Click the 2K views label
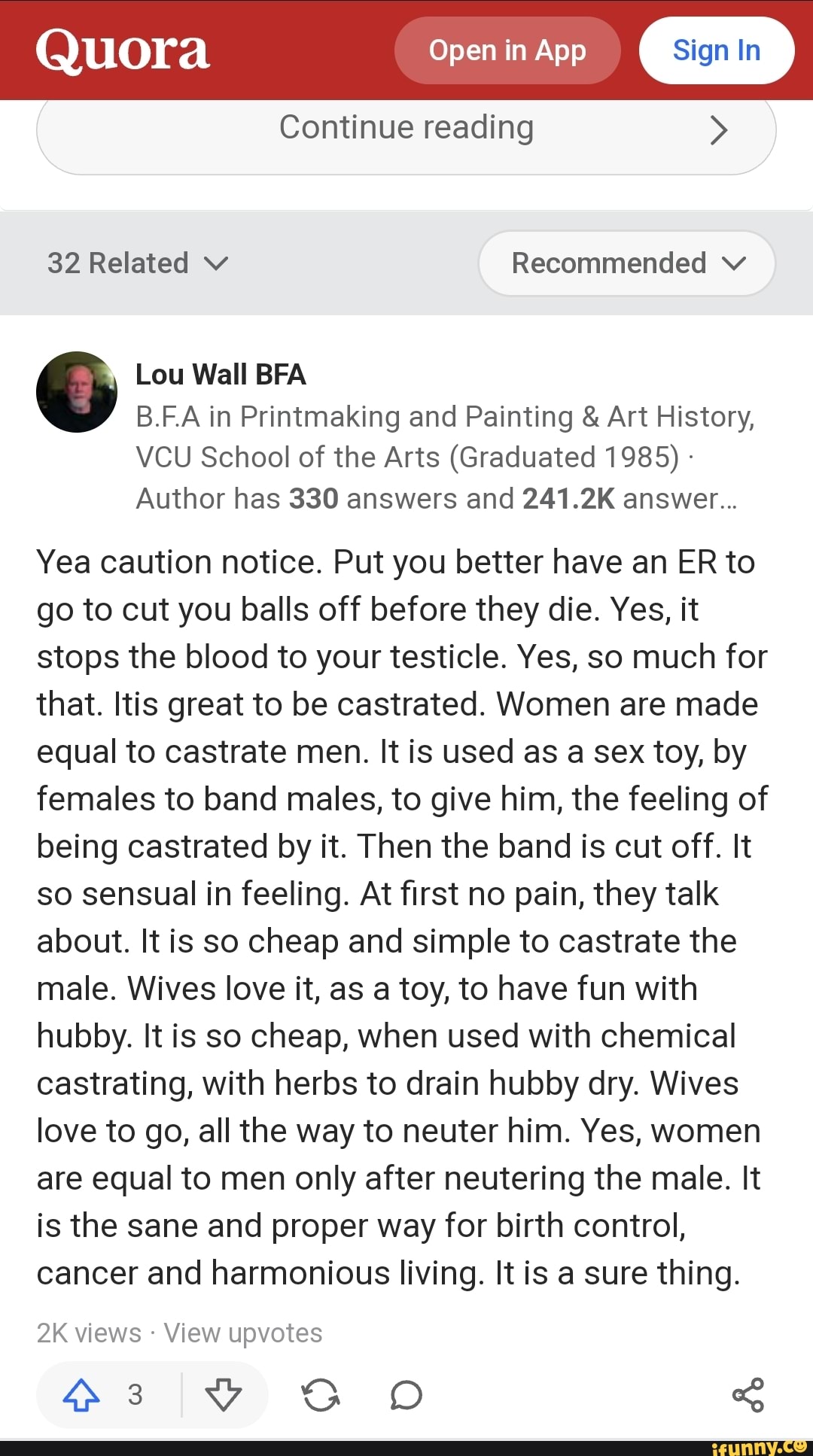This screenshot has width=813, height=1456. coord(89,1333)
